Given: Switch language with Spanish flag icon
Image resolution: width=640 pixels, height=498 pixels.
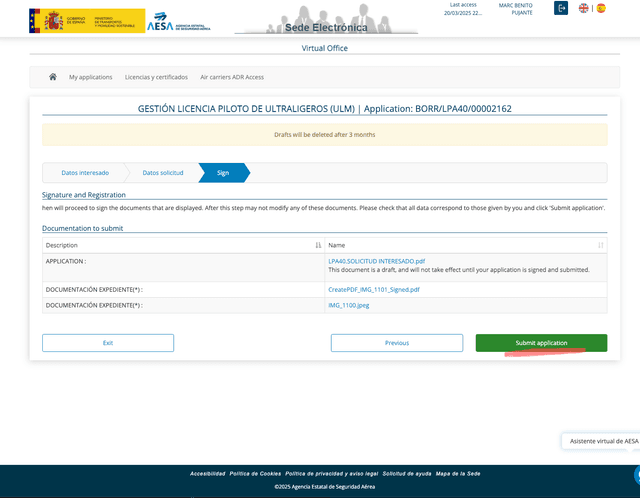Looking at the screenshot, I should (x=601, y=8).
